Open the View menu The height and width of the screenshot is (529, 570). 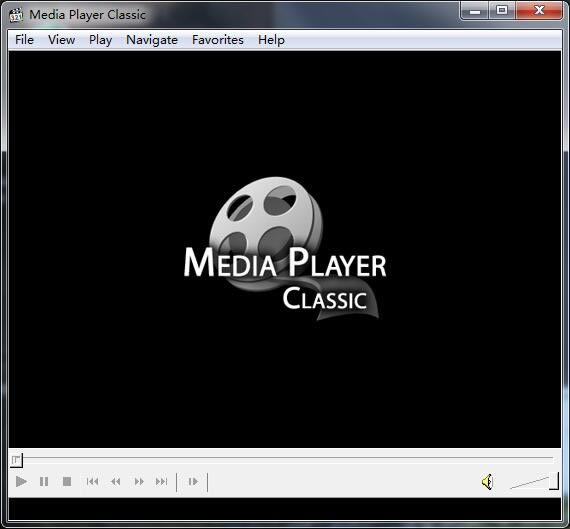(61, 40)
